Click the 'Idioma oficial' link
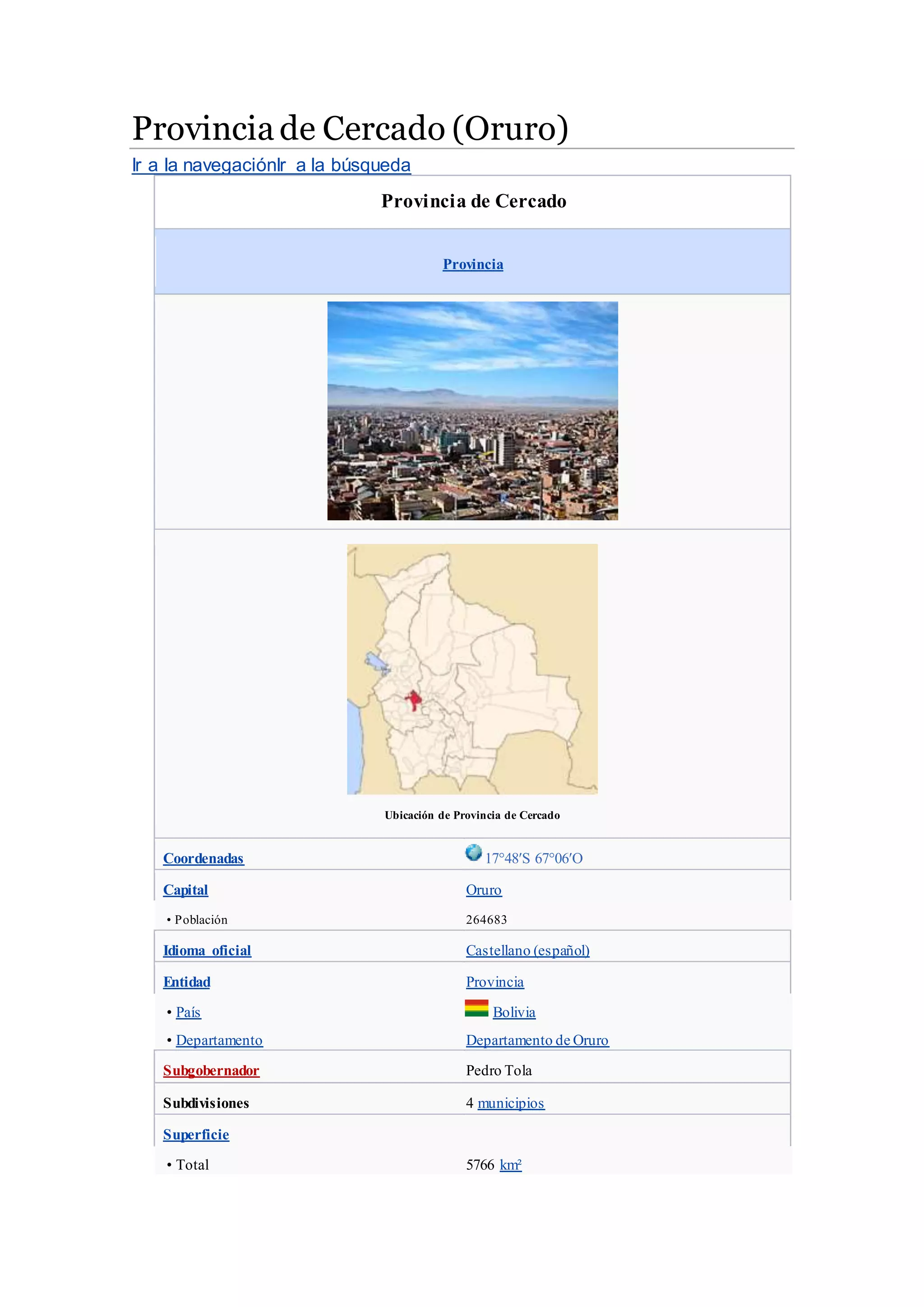Viewport: 924px width, 1307px height. click(207, 950)
